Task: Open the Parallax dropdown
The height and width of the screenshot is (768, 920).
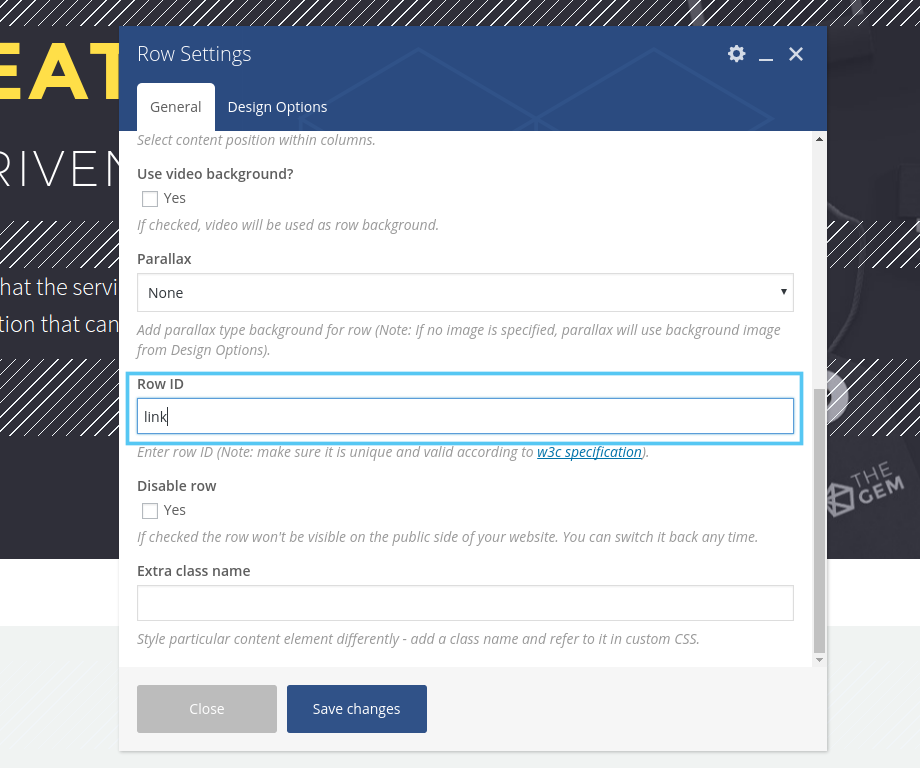Action: pos(465,293)
